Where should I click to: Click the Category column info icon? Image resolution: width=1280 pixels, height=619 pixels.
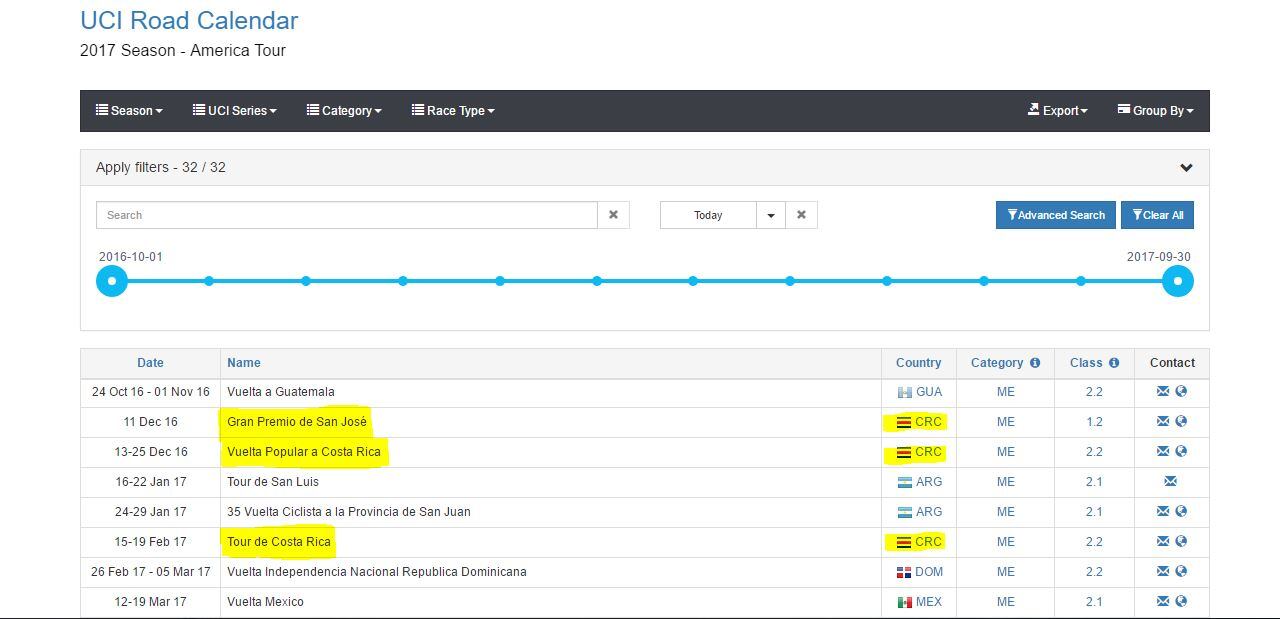(1035, 363)
